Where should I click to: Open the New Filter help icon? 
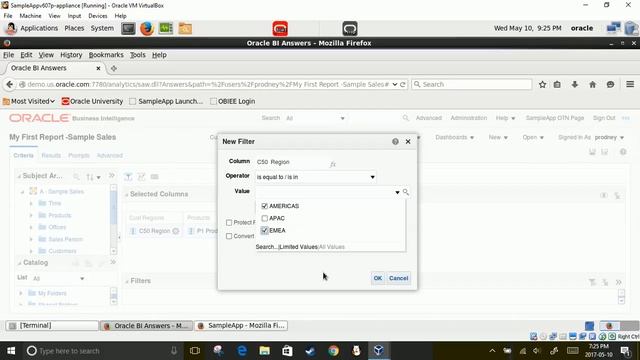(x=395, y=142)
